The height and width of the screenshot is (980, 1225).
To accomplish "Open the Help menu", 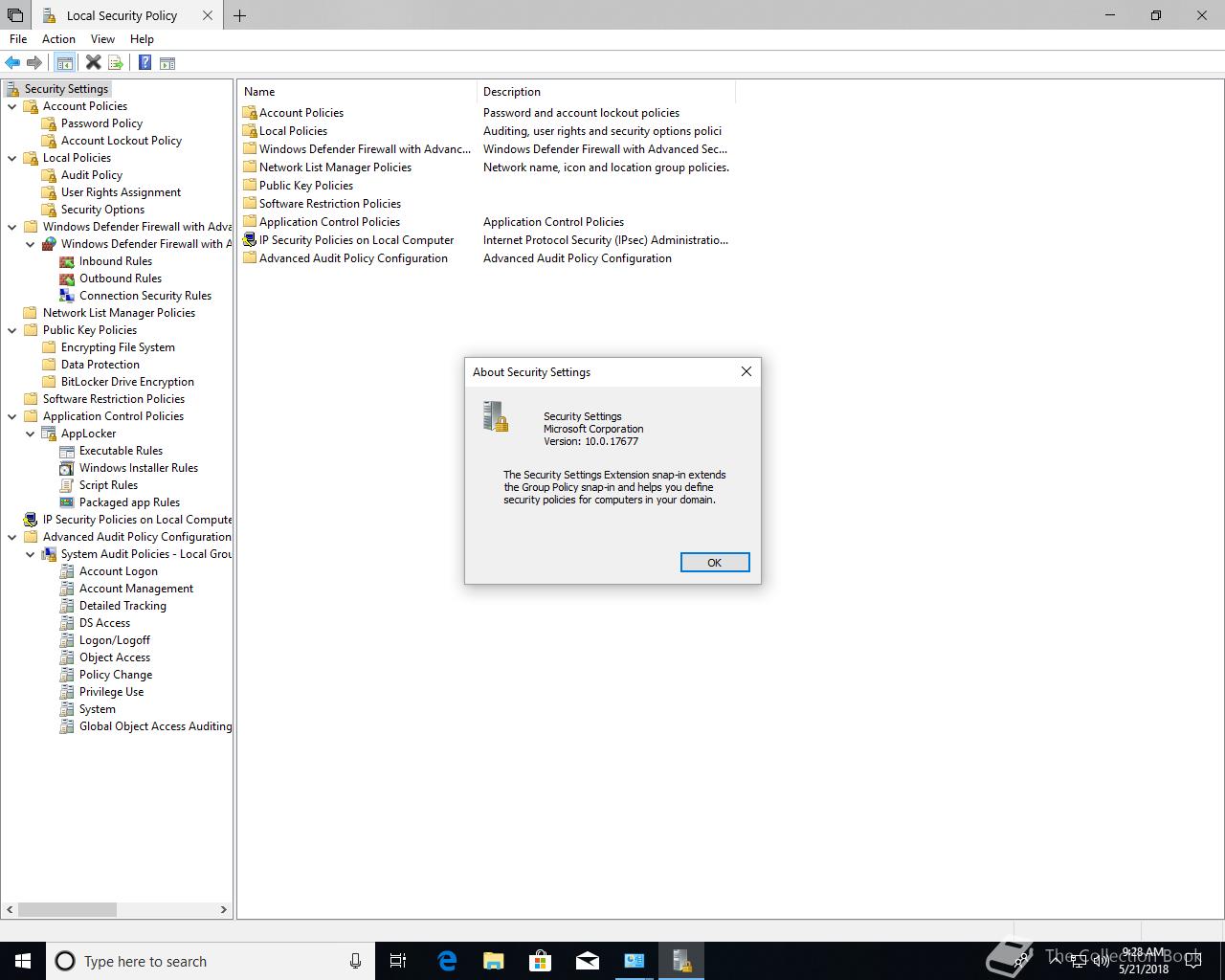I will tap(142, 39).
